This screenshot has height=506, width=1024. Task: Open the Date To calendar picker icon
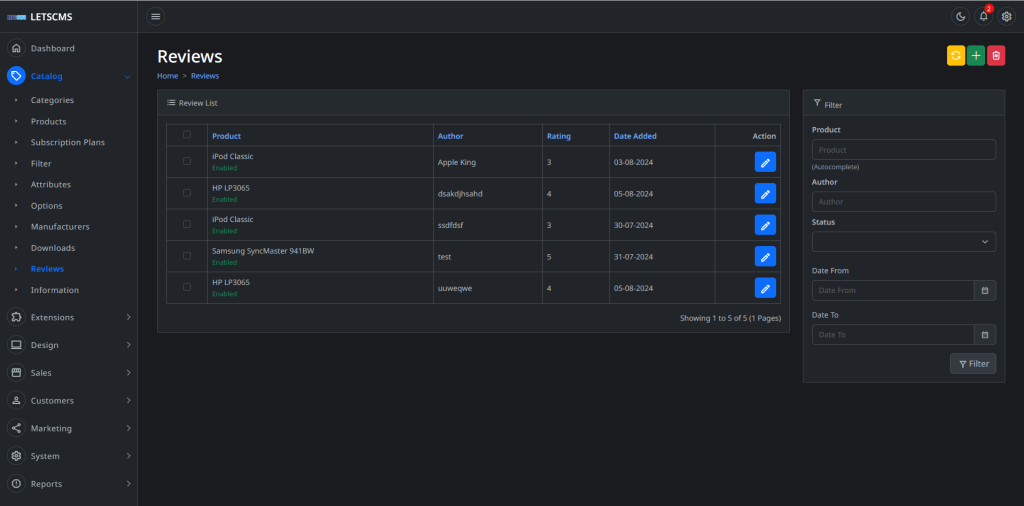click(x=985, y=335)
